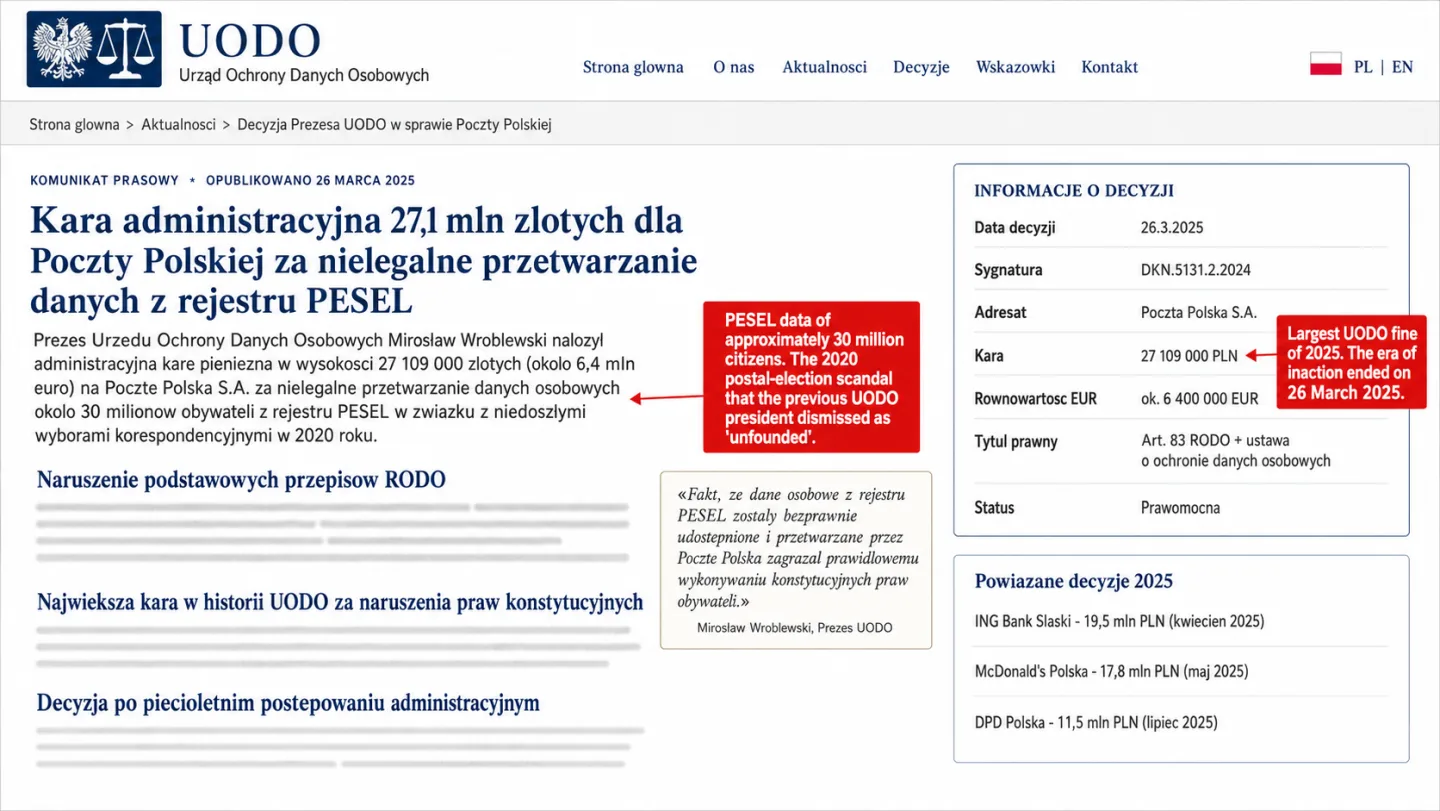The image size is (1440, 811).
Task: Click the Kara row label
Action: 989,356
